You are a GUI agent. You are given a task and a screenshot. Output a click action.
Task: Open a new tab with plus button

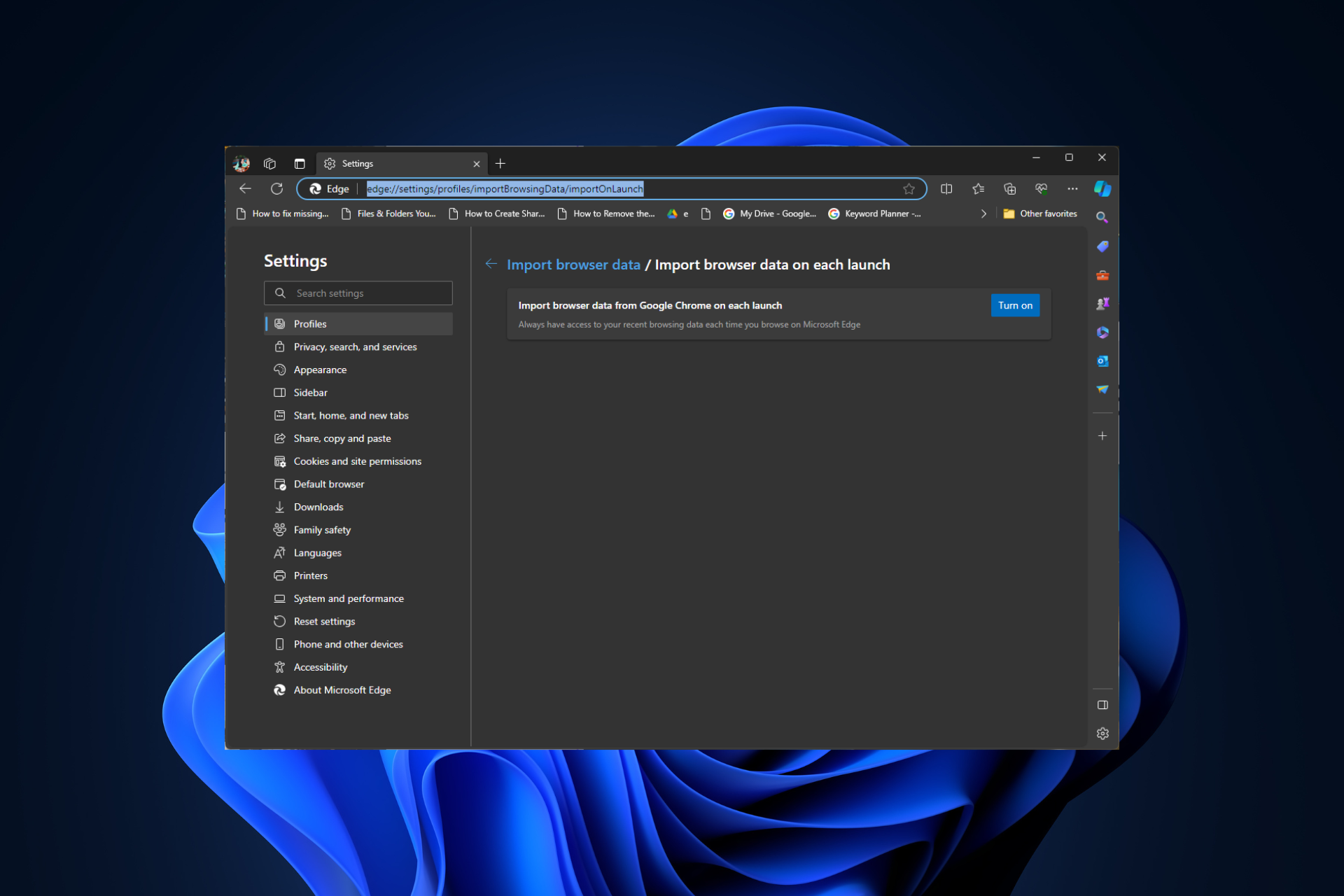pyautogui.click(x=500, y=164)
